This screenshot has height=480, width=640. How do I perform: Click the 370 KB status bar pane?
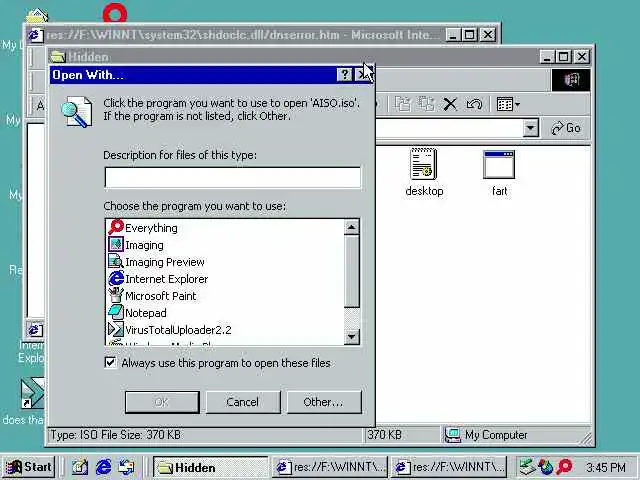(402, 435)
